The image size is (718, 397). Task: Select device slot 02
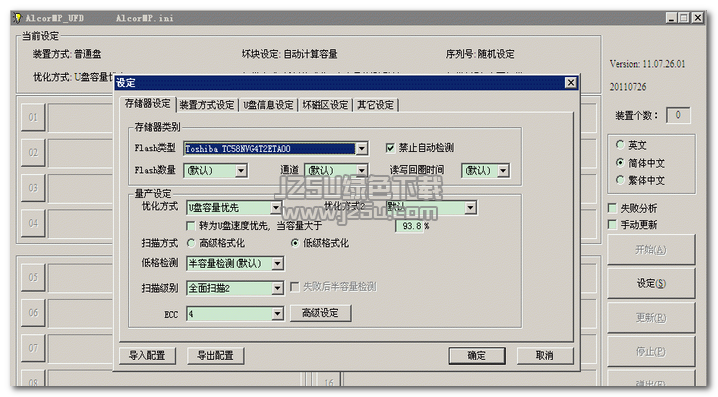point(33,152)
